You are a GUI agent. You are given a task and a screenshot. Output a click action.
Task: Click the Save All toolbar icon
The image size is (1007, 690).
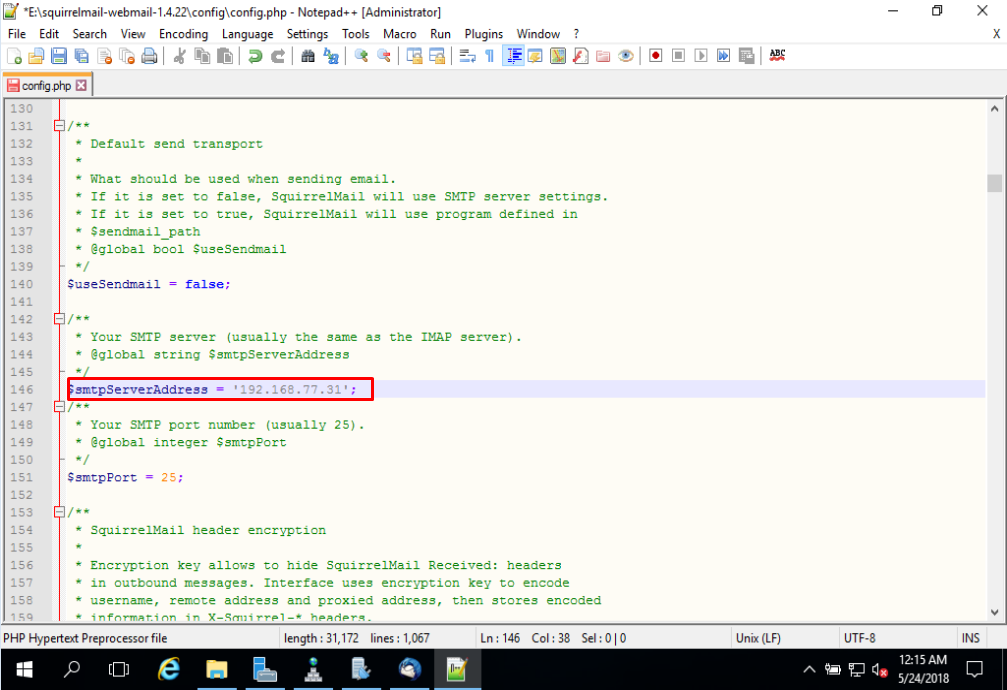82,57
